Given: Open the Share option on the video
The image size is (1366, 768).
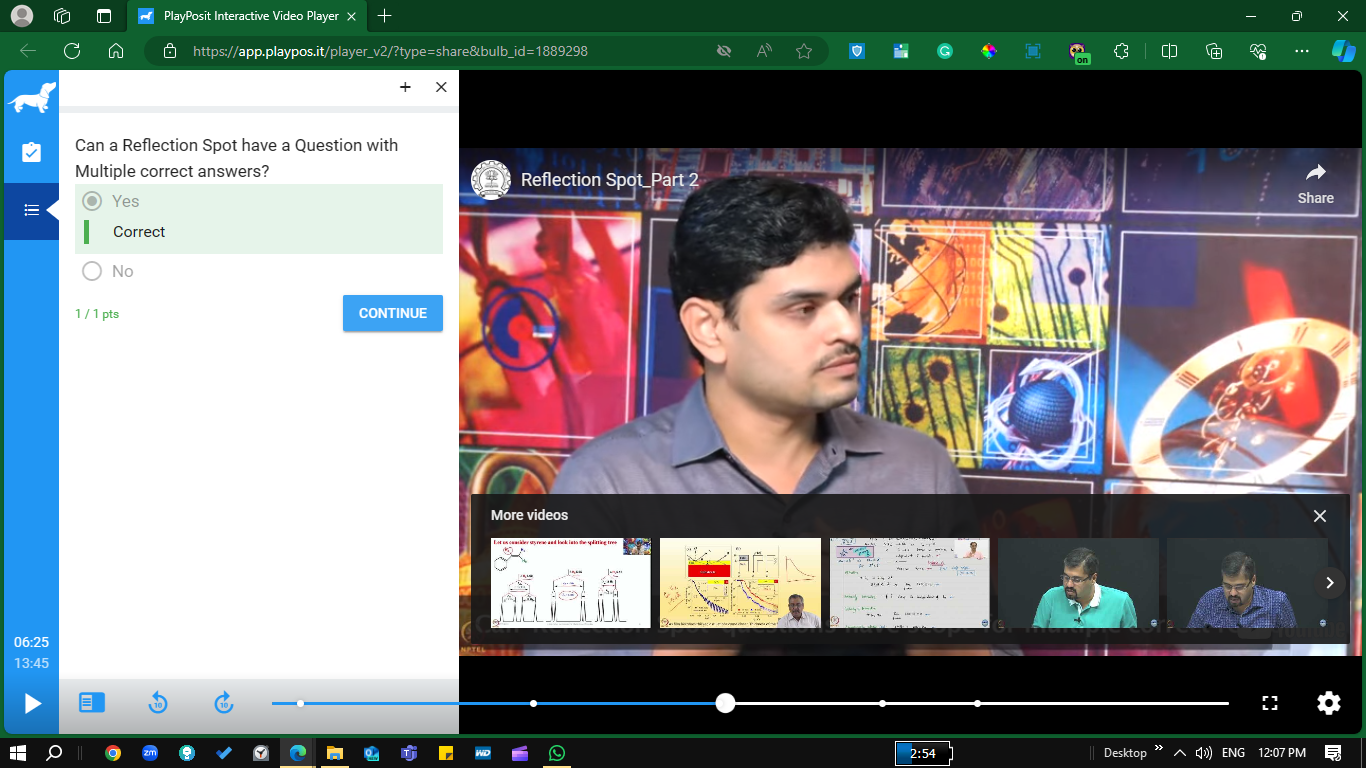Looking at the screenshot, I should point(1315,186).
